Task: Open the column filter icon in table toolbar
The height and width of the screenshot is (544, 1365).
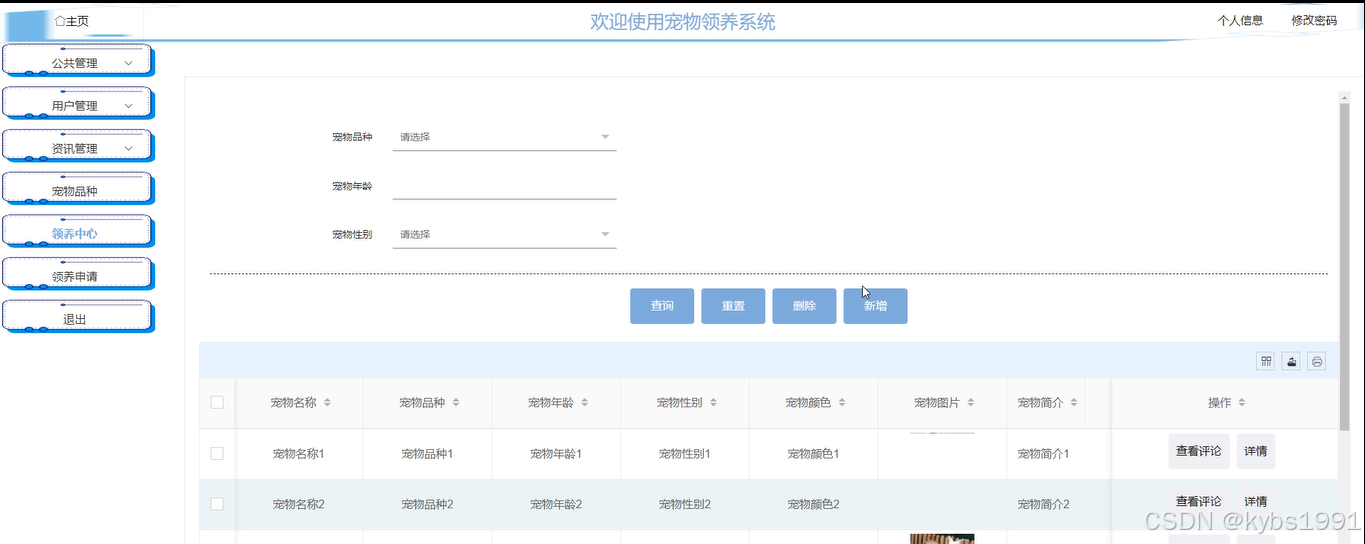Action: (1266, 361)
